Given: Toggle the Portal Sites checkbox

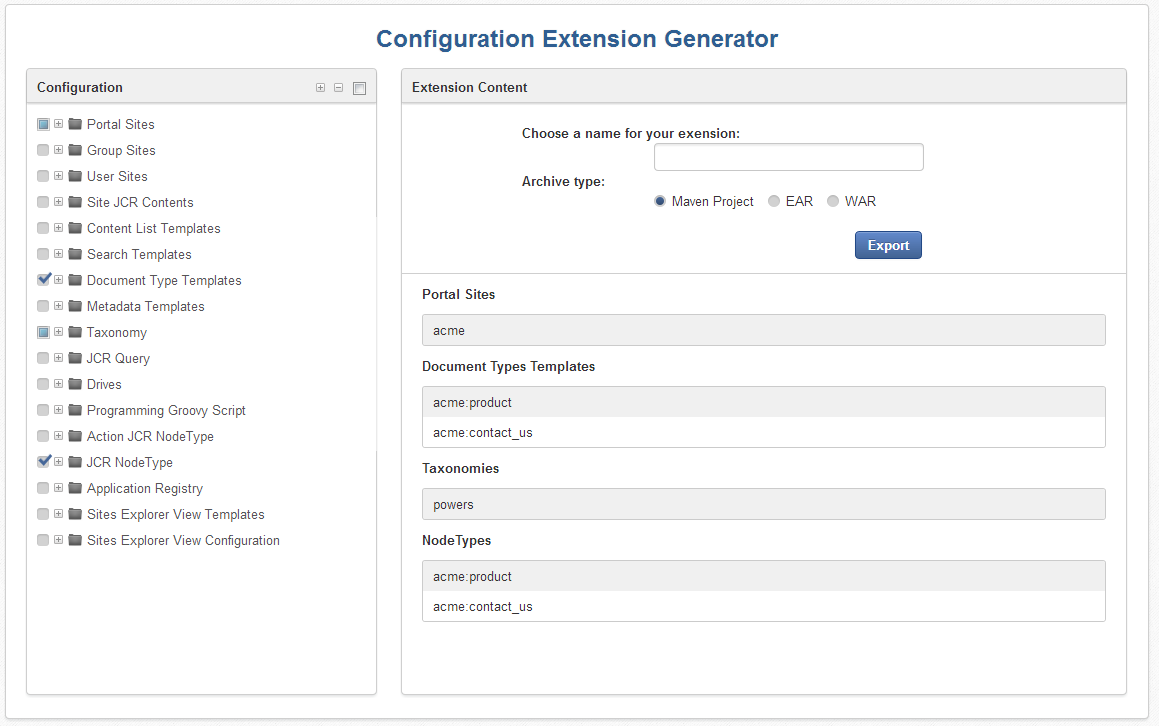Looking at the screenshot, I should pos(44,124).
